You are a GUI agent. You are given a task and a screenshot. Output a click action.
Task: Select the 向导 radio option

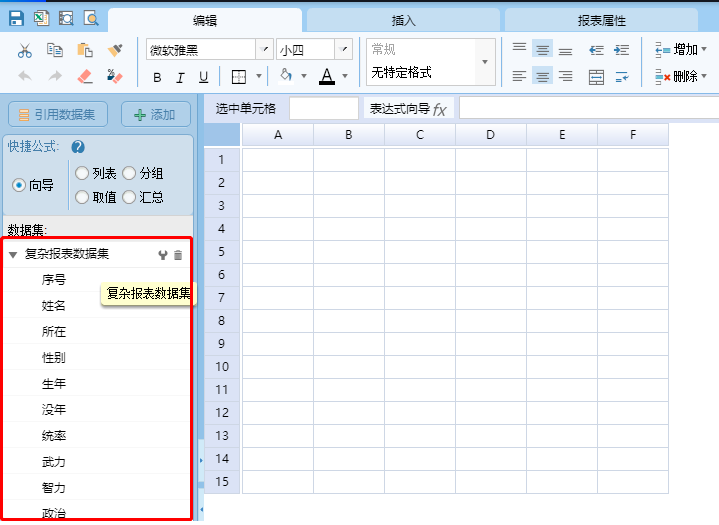19,185
